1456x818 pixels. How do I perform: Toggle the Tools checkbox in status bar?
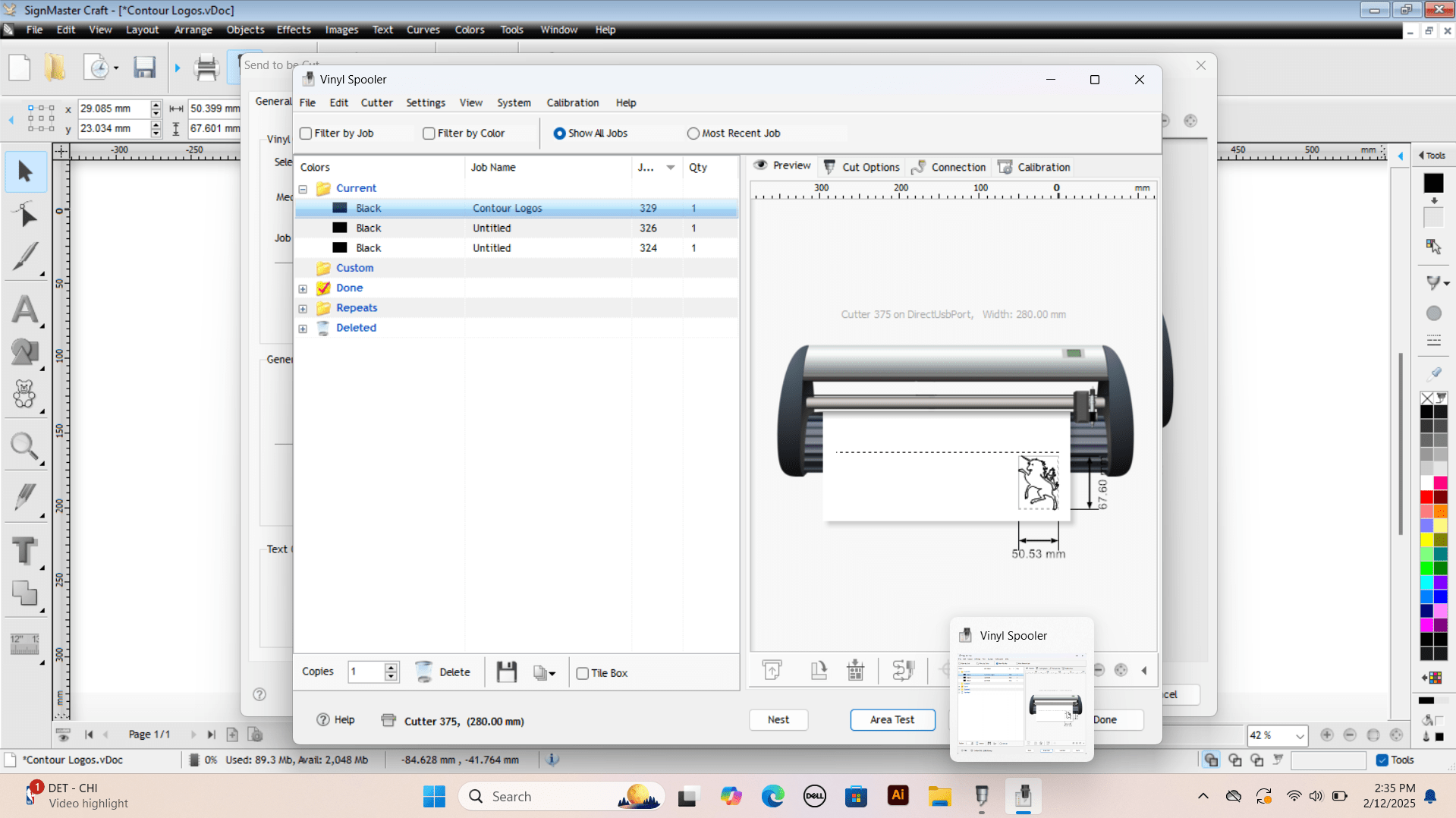[1382, 760]
